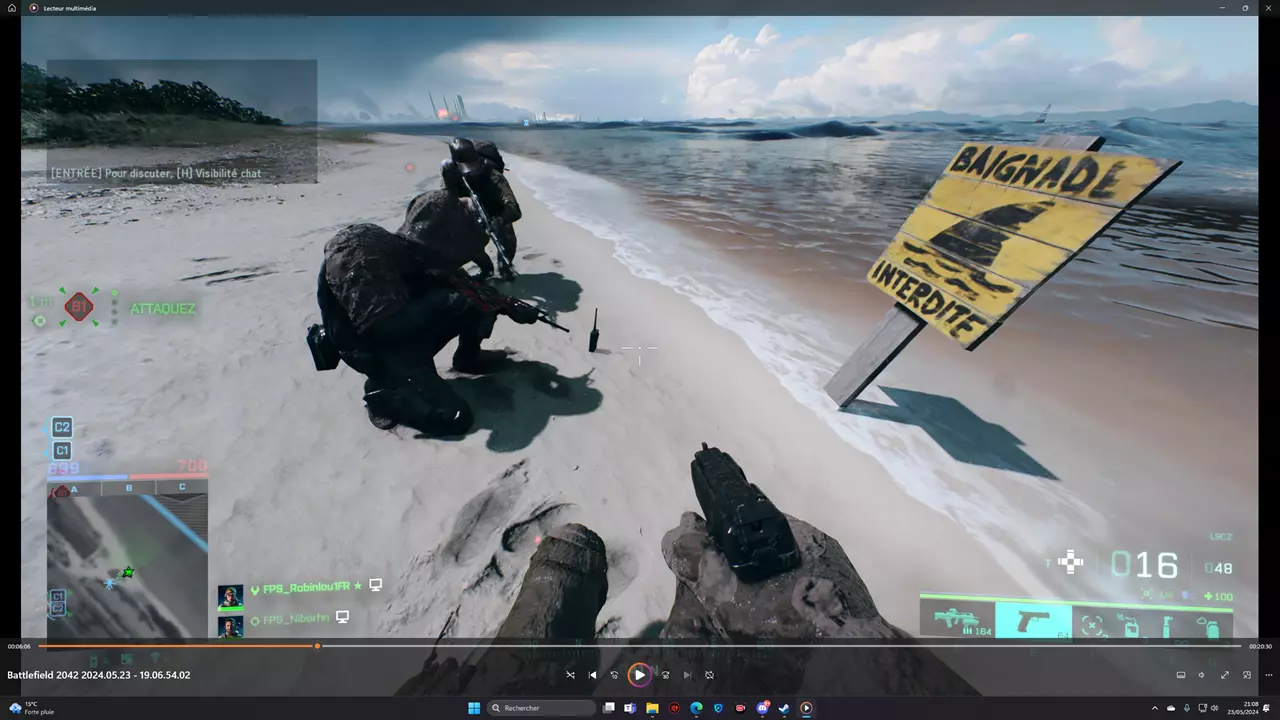Open the weather widget showing 15°C
This screenshot has height=720, width=1280.
click(x=31, y=708)
